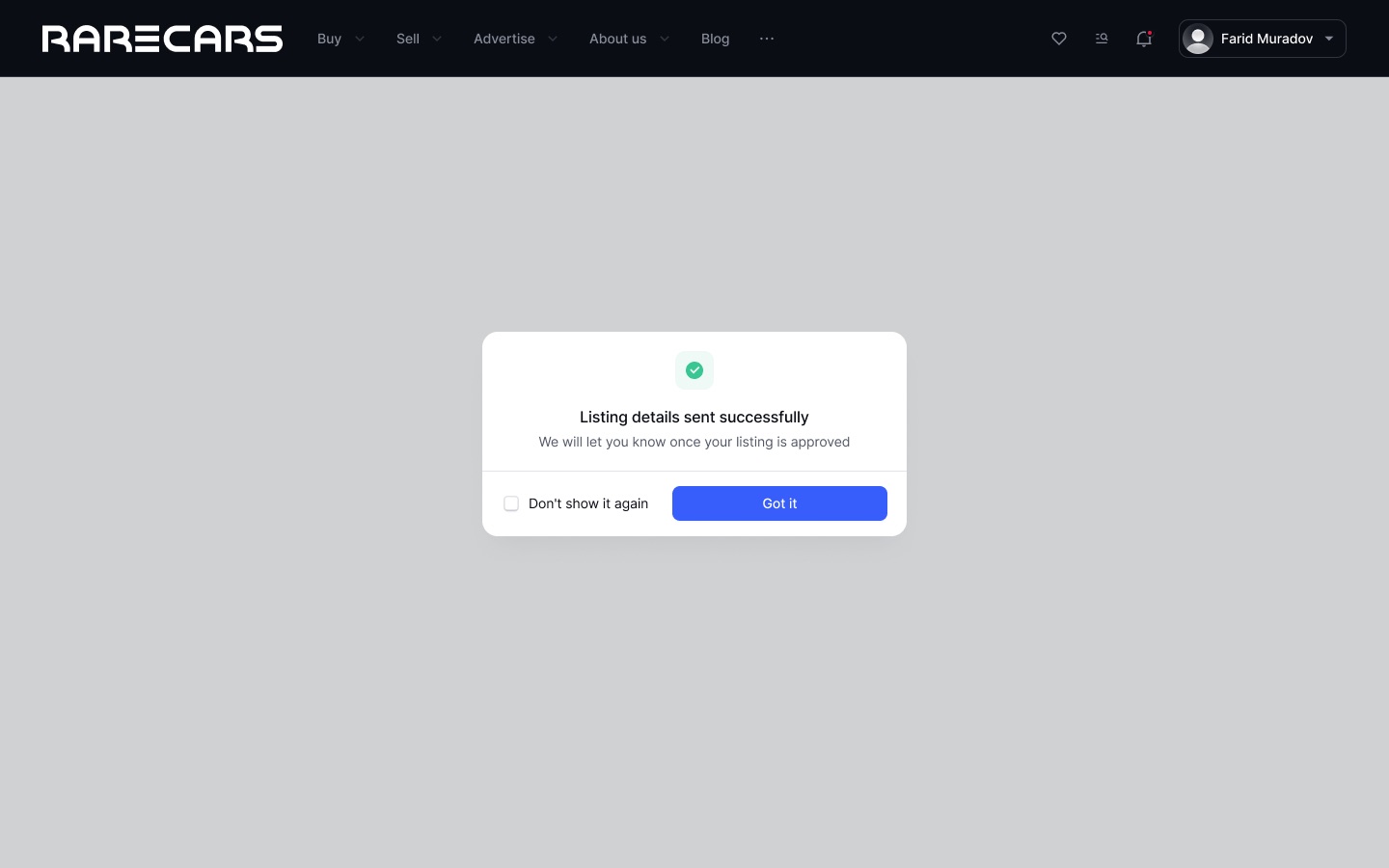The width and height of the screenshot is (1389, 868).
Task: Open the saved searches icon
Action: coord(1102,39)
